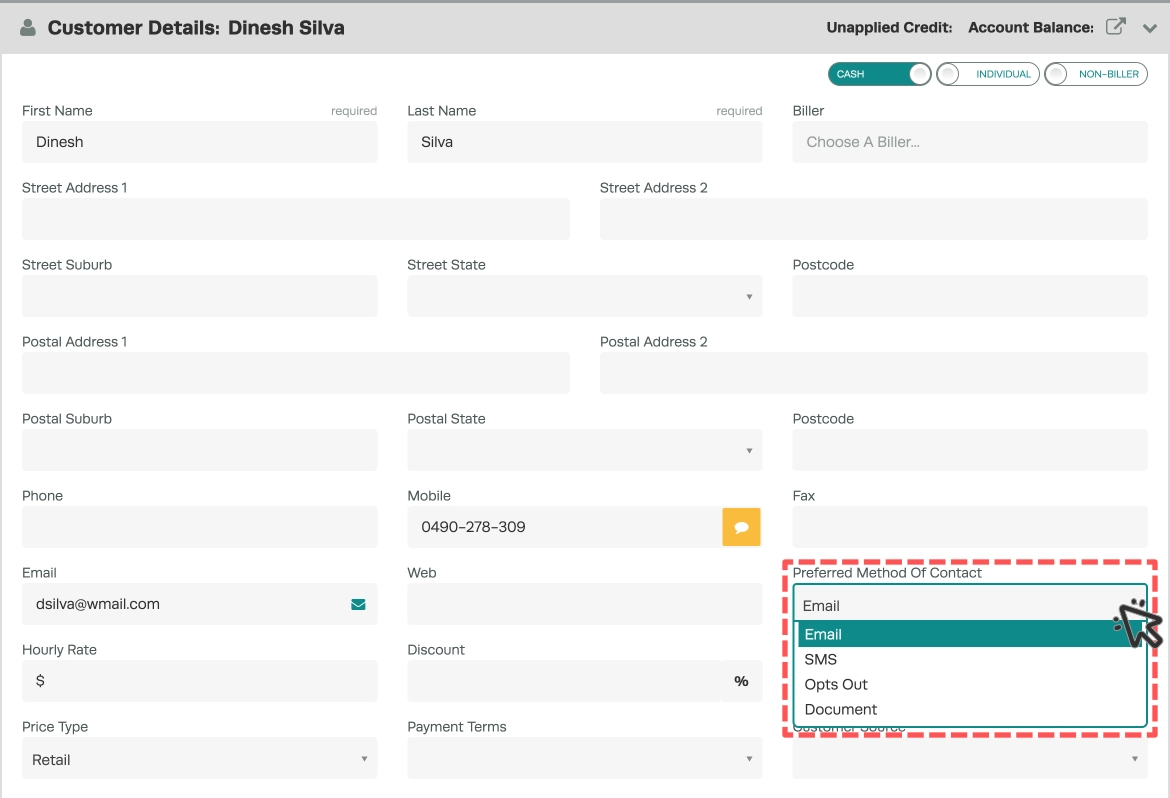Click the Customer Details: Dinesh Silva title
This screenshot has height=798, width=1170.
(x=196, y=28)
